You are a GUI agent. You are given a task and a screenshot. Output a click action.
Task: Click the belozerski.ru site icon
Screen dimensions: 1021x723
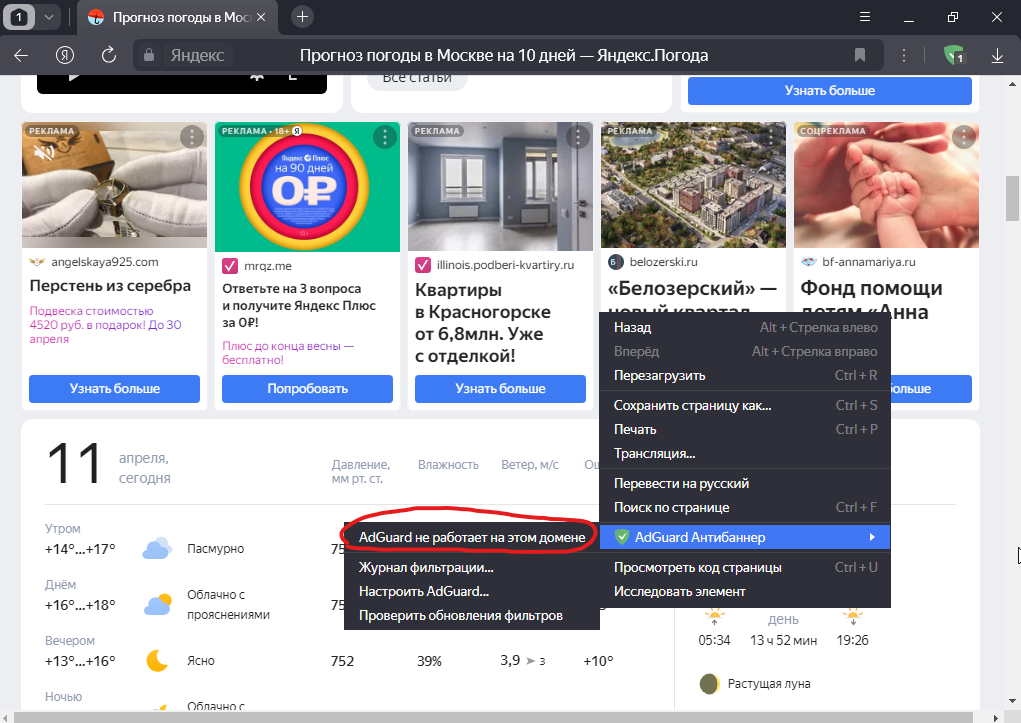(x=615, y=262)
